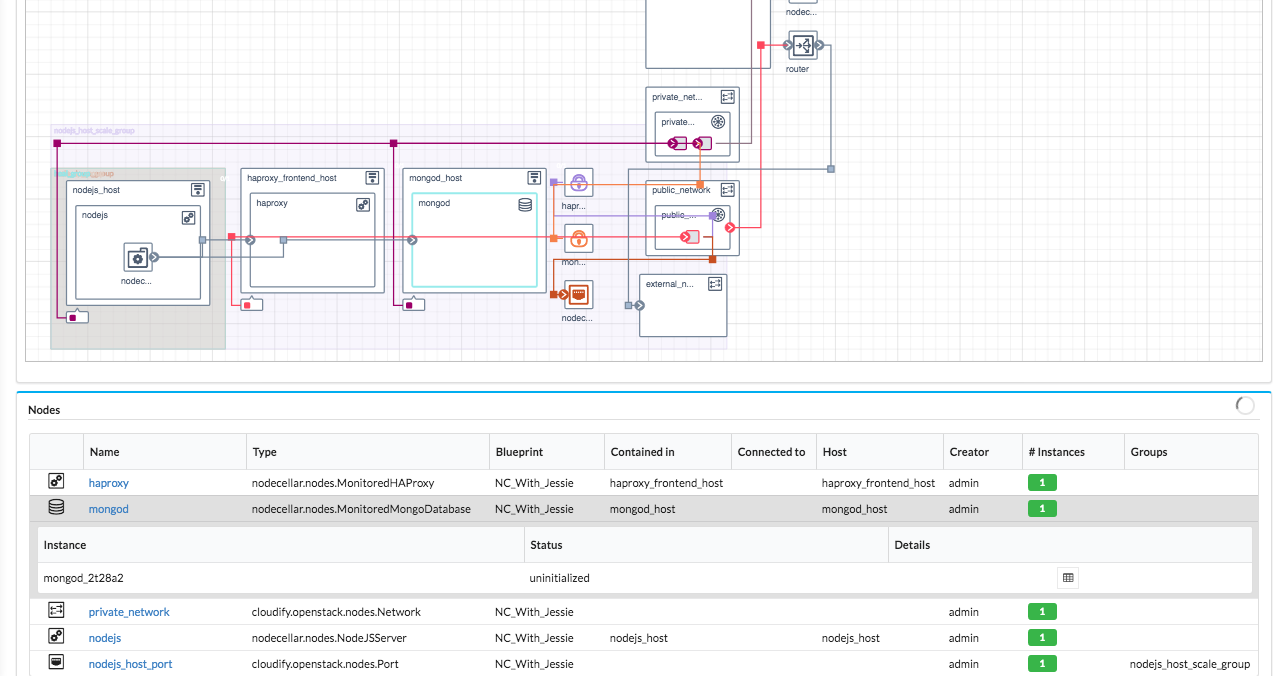
Task: Open the private_network node link
Action: click(129, 612)
